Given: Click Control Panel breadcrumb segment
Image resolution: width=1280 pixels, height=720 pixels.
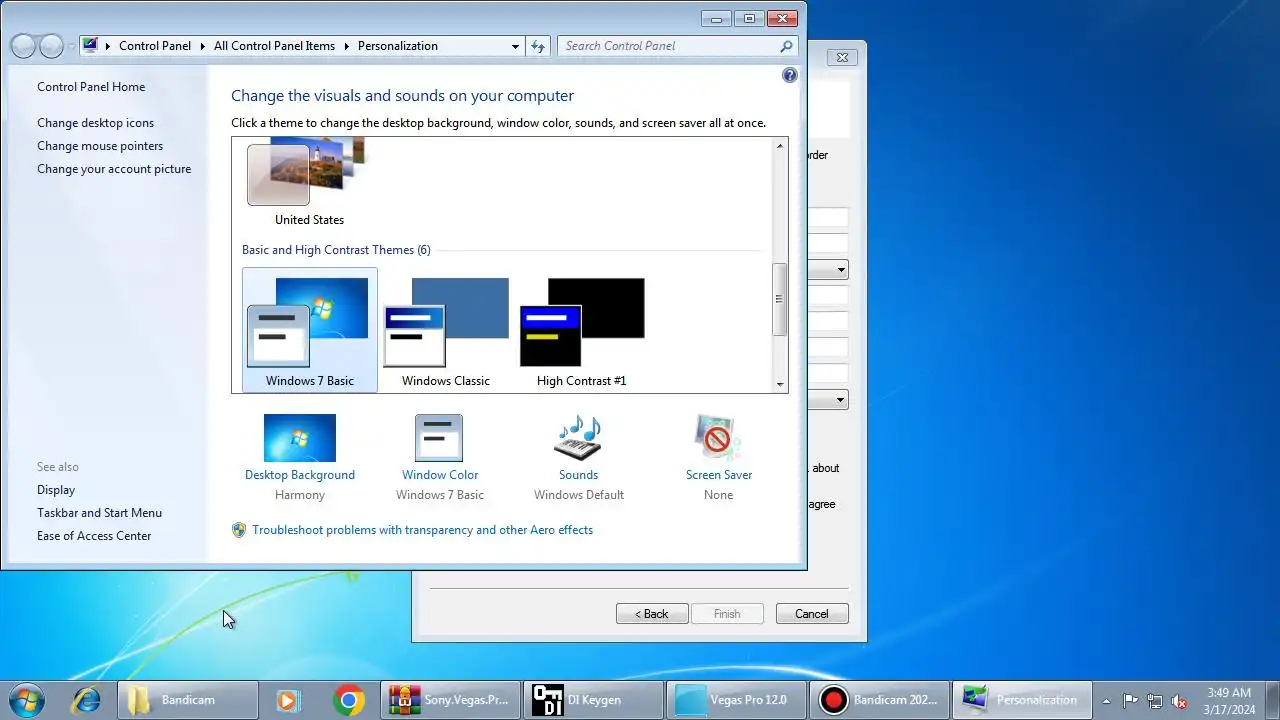Looking at the screenshot, I should [155, 46].
